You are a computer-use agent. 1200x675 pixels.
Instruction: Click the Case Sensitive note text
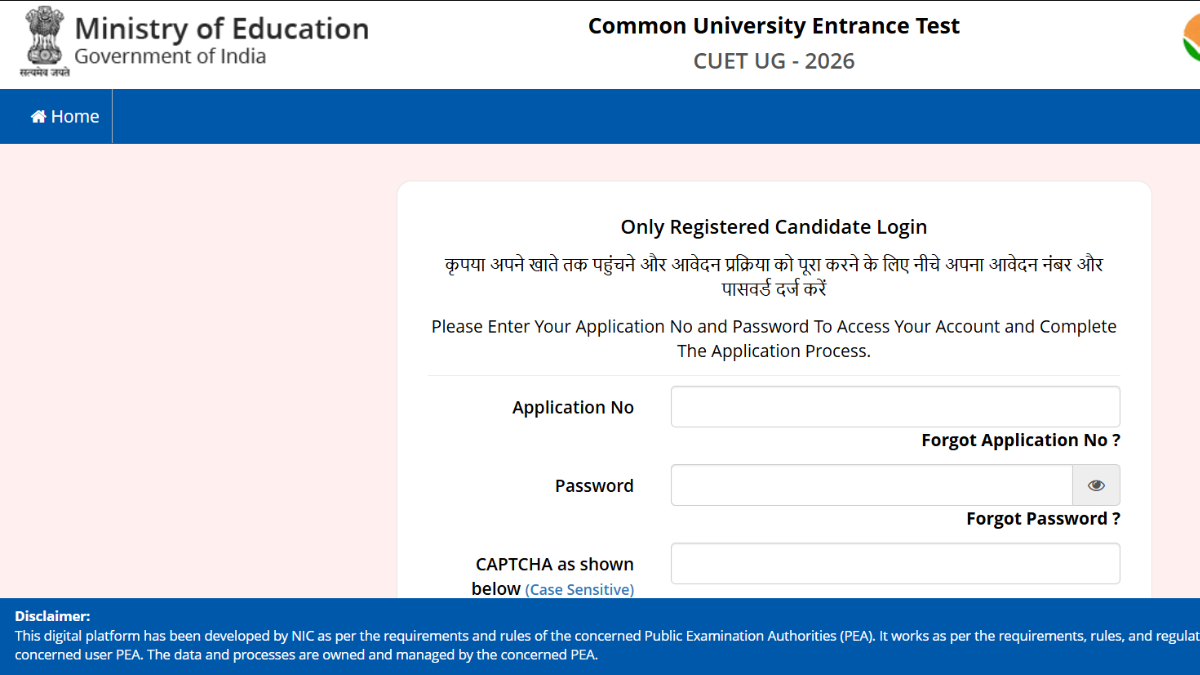coord(579,590)
